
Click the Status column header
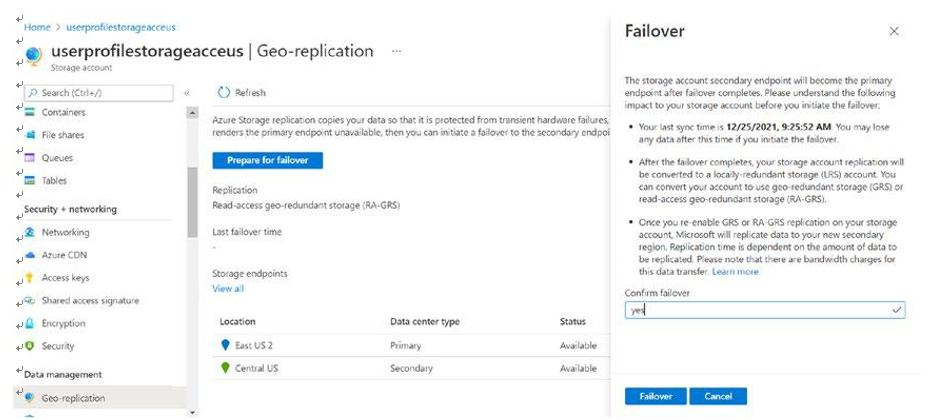click(x=572, y=321)
